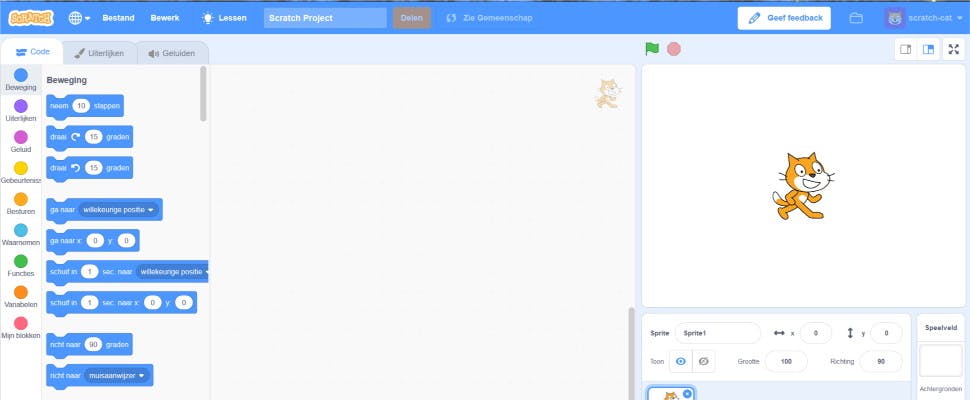Enter full screen stage mode

pos(953,49)
